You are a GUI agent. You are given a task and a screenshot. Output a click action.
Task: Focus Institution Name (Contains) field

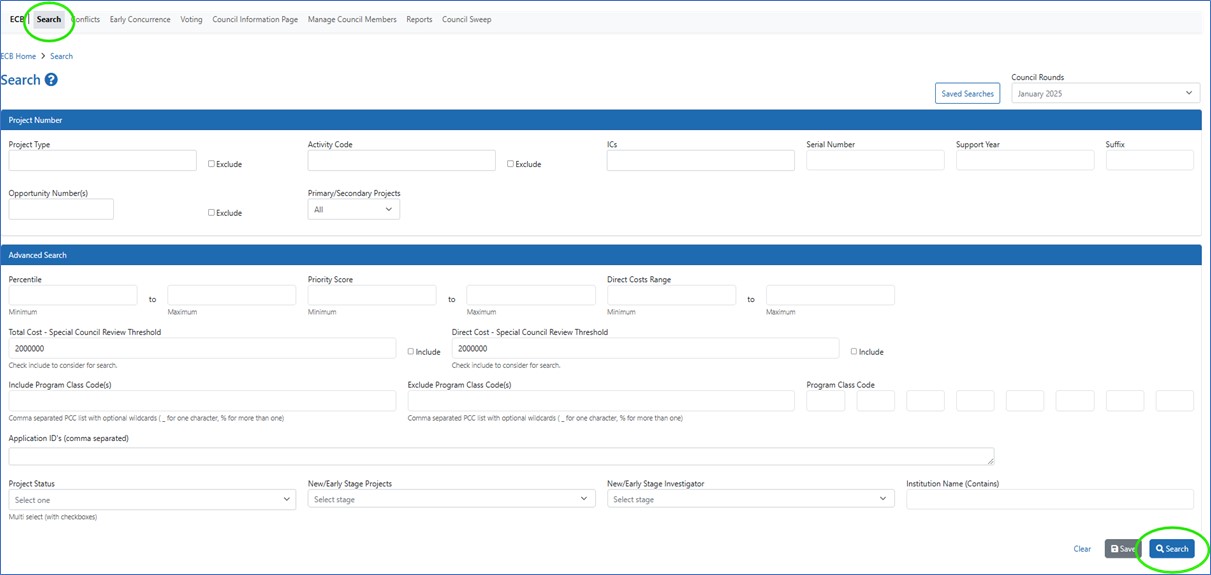tap(1050, 499)
